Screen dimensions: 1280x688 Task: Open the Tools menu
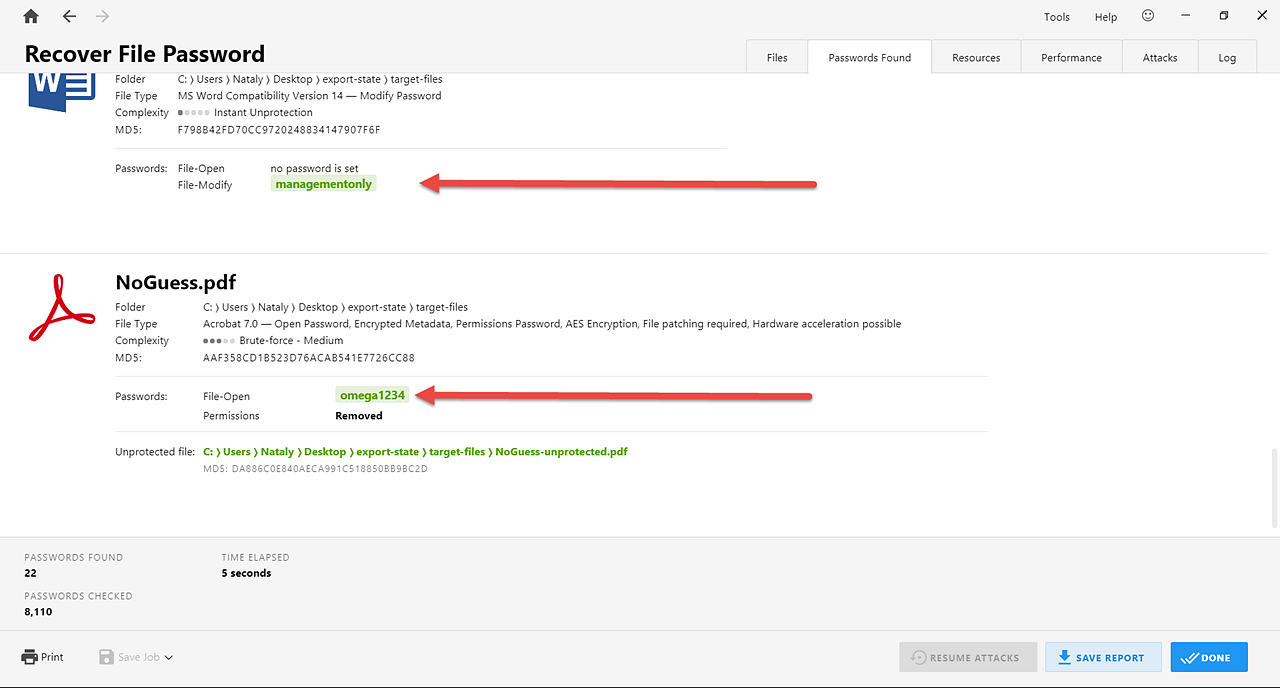[x=1056, y=17]
